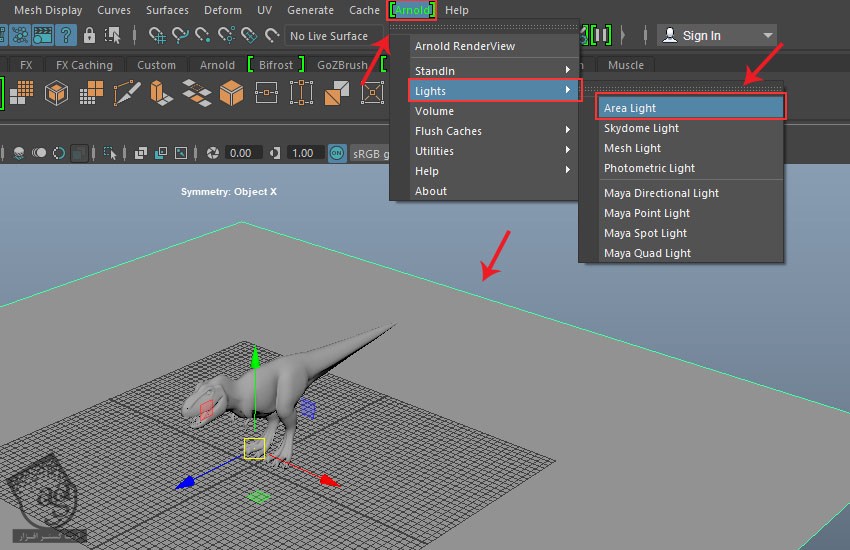Image resolution: width=850 pixels, height=550 pixels.
Task: Click the extrude column shelf icon
Action: pyautogui.click(x=161, y=93)
